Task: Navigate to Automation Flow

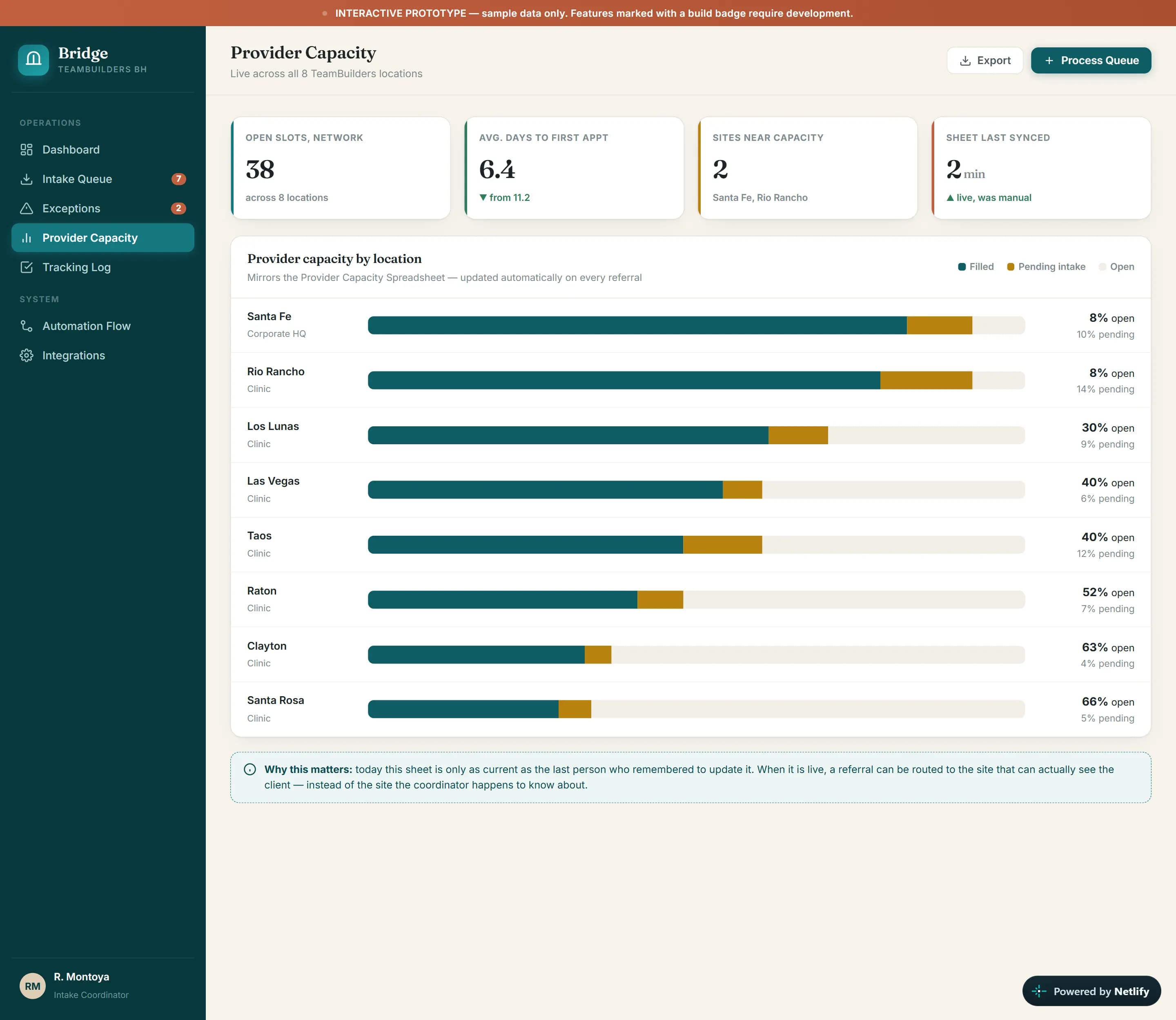Action: coord(102,326)
